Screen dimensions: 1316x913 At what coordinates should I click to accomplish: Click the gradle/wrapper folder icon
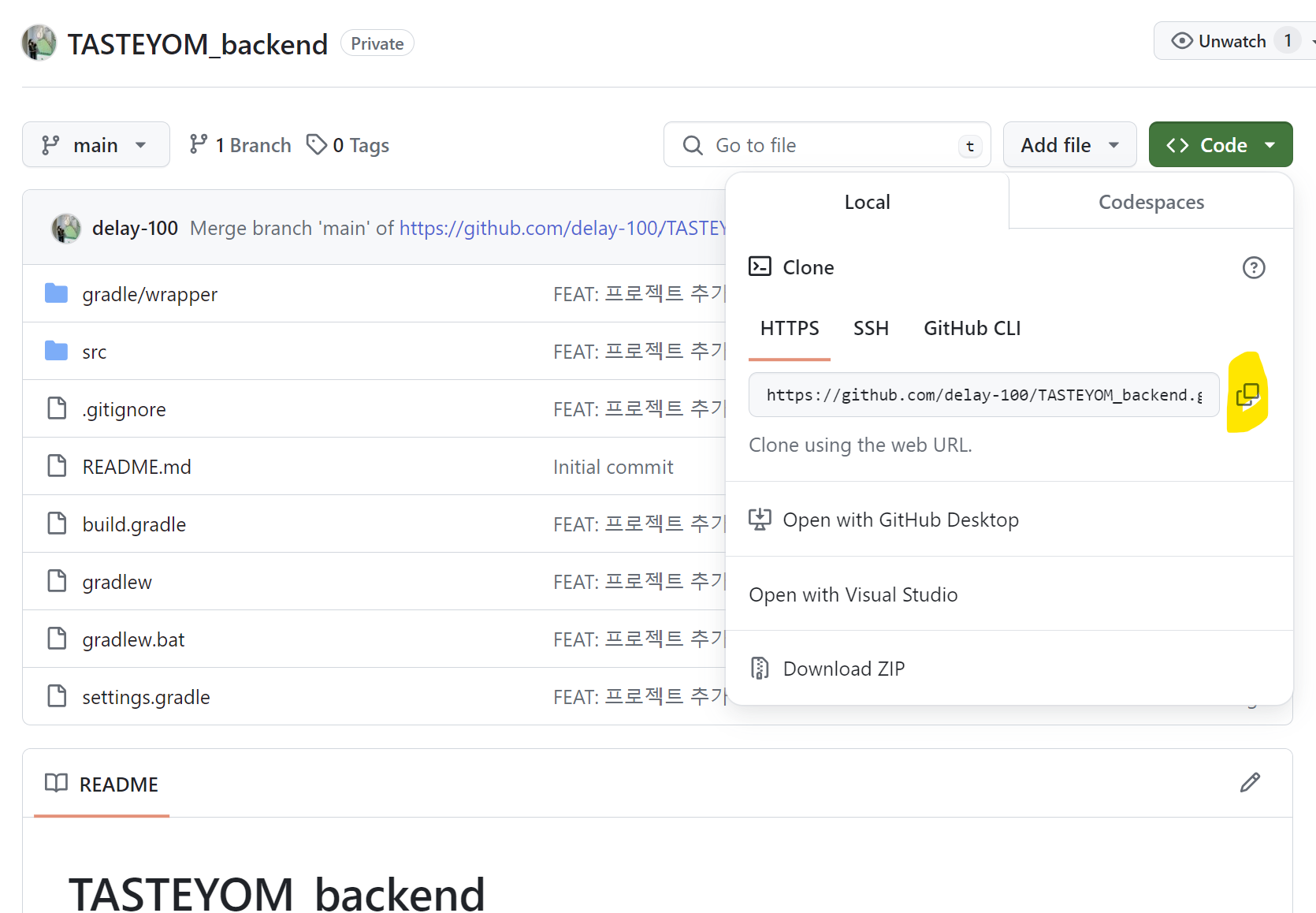[56, 293]
